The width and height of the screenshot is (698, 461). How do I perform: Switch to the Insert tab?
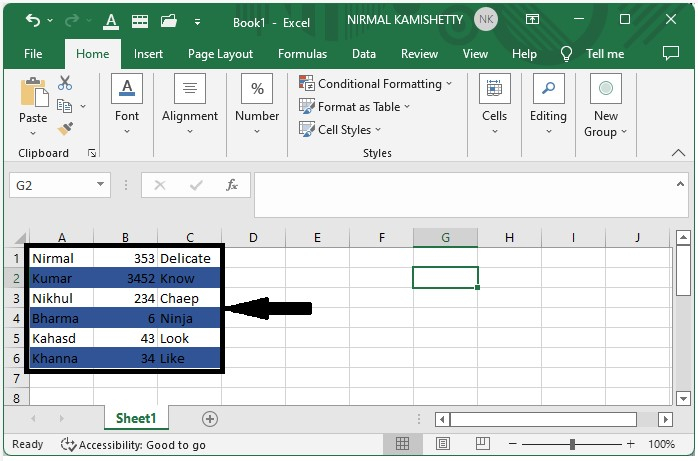coord(148,54)
